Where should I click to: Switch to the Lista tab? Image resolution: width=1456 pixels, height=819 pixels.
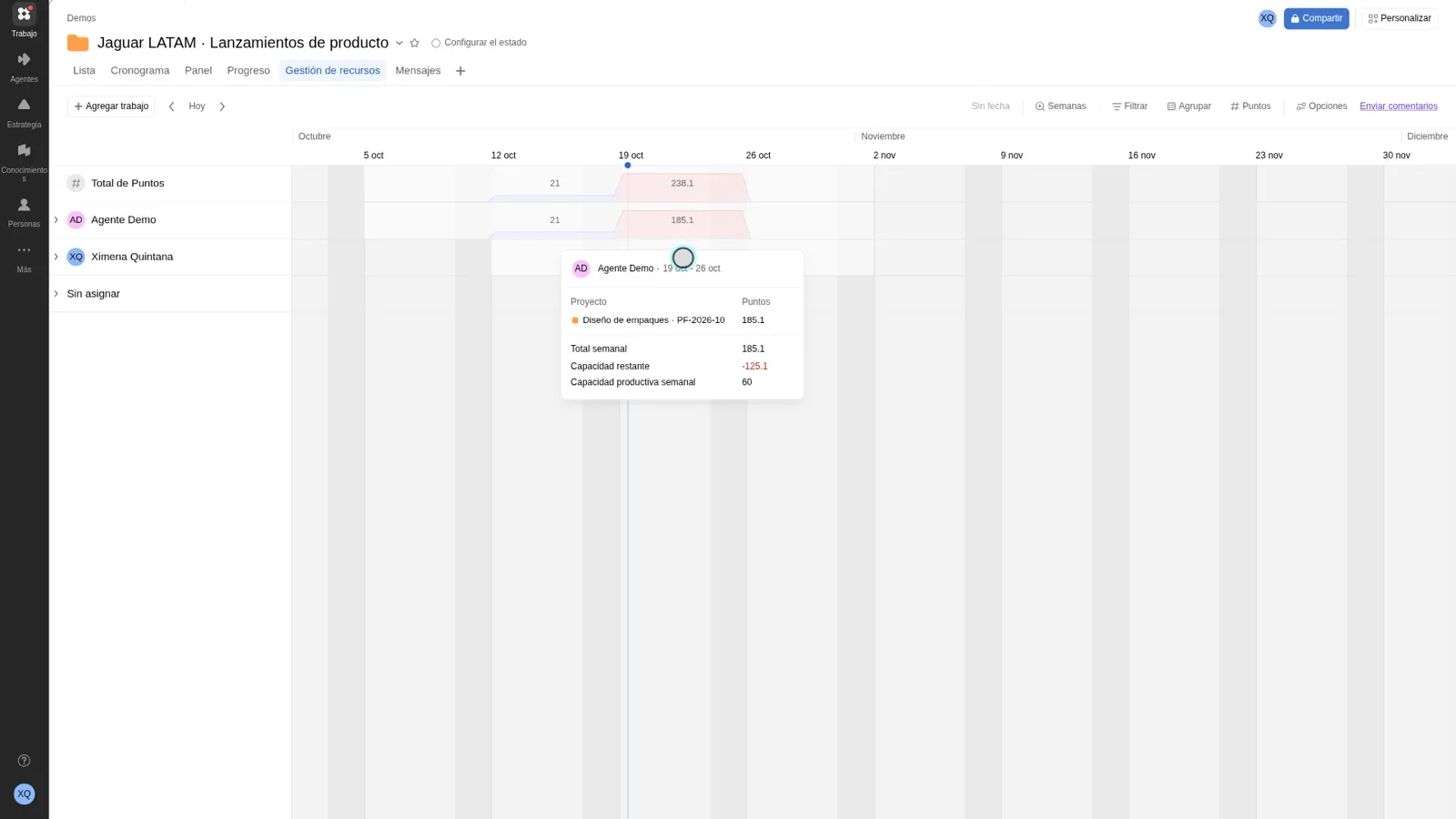coord(84,71)
